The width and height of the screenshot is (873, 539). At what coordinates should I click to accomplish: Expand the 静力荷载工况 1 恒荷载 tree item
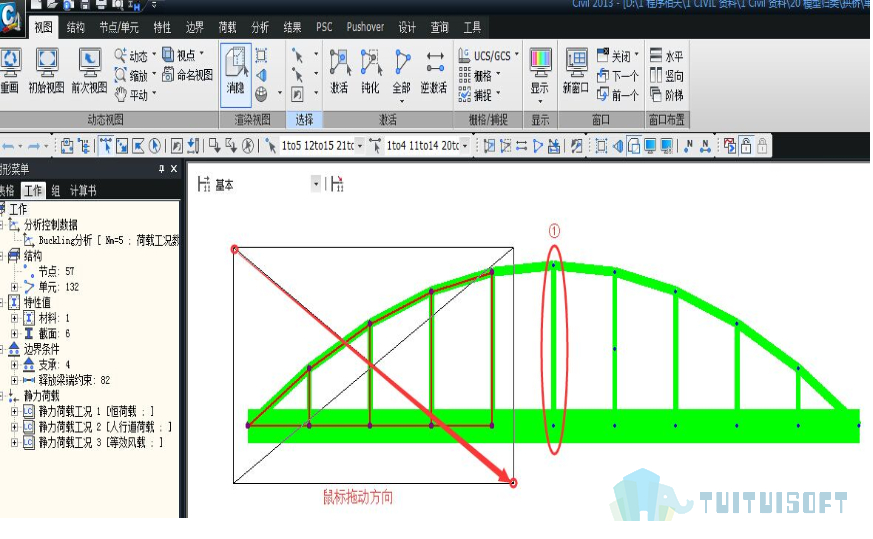(x=14, y=411)
